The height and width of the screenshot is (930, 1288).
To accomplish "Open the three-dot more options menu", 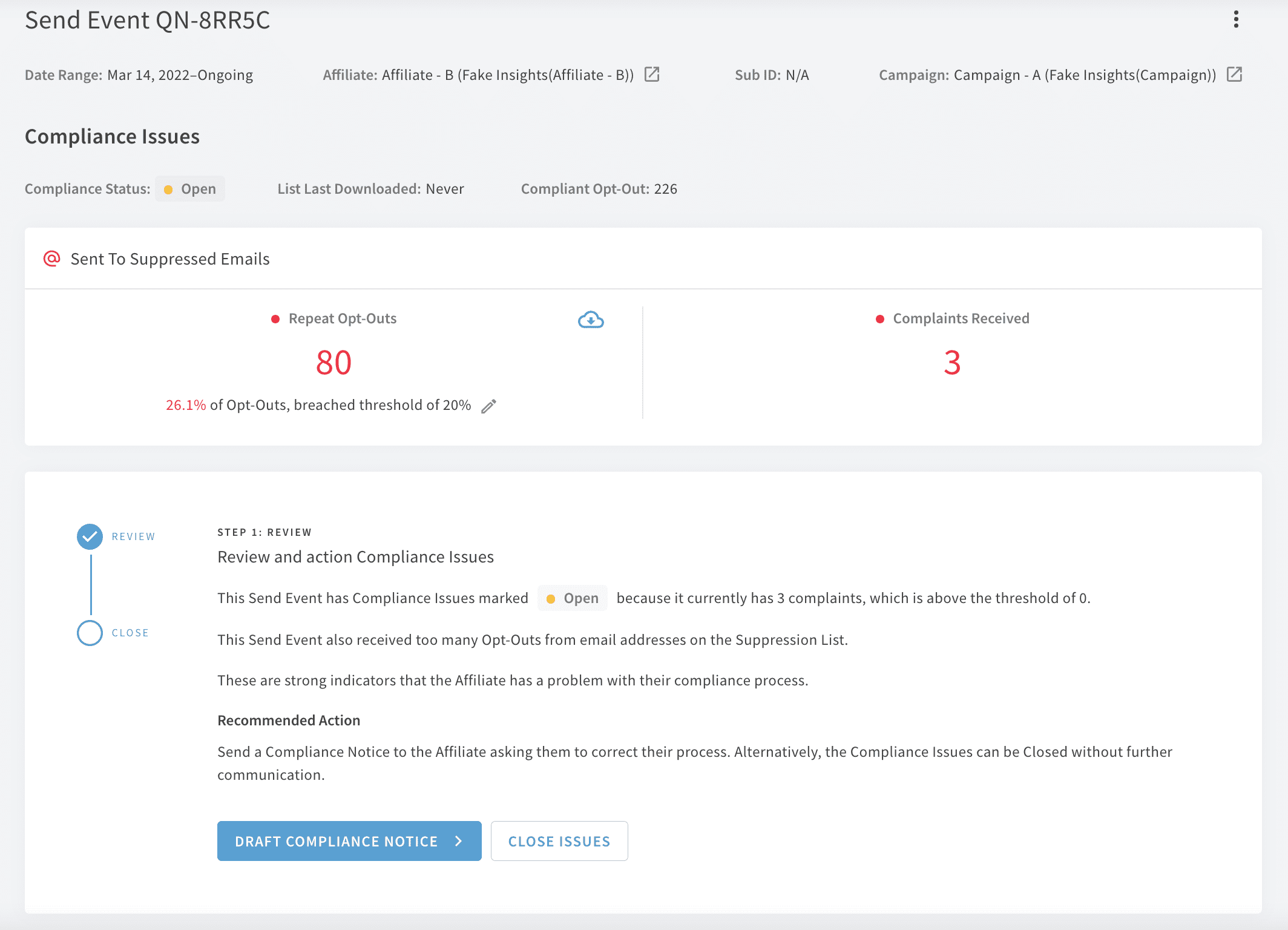I will coord(1236,19).
